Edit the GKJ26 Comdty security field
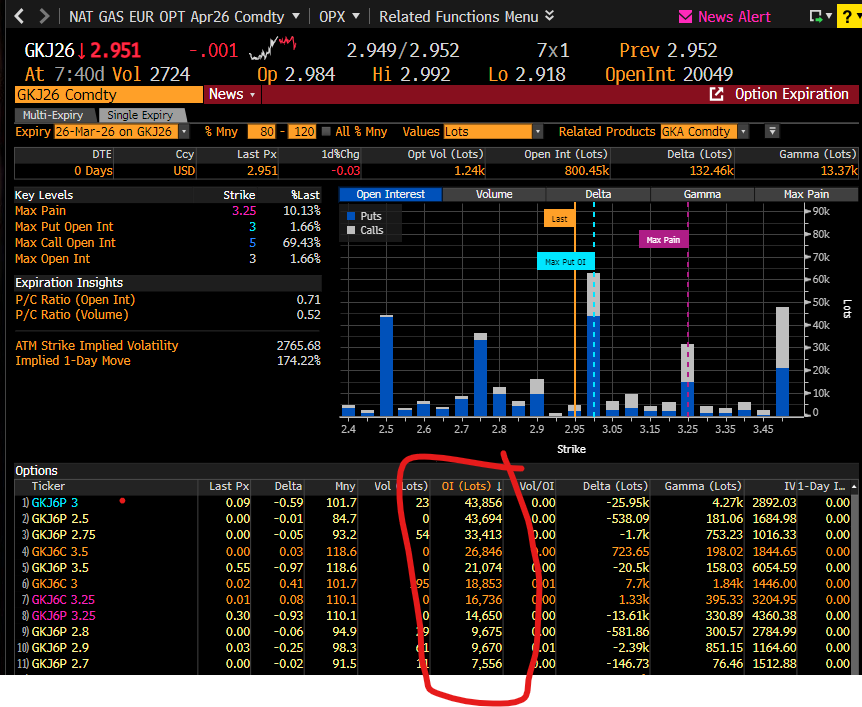Viewport: 862px width, 707px height. (109, 95)
